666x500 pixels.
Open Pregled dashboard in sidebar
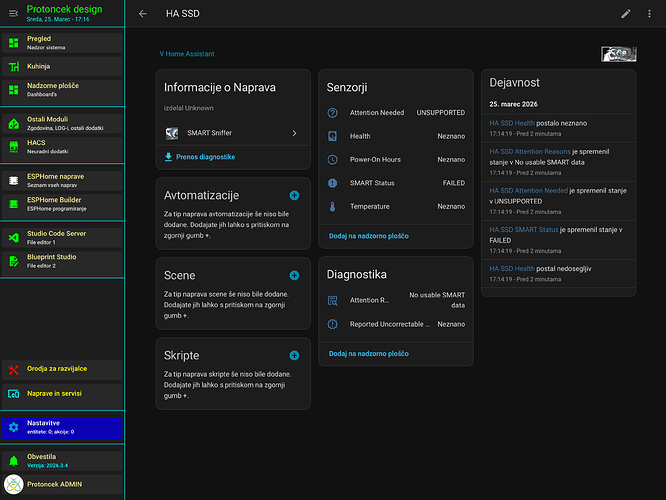[x=62, y=43]
